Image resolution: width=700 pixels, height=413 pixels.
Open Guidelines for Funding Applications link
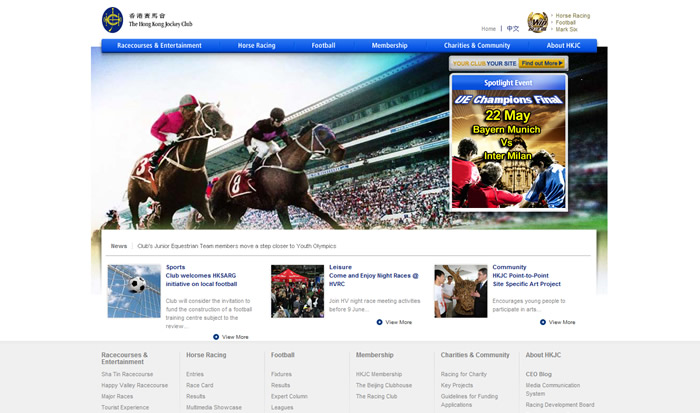click(469, 400)
